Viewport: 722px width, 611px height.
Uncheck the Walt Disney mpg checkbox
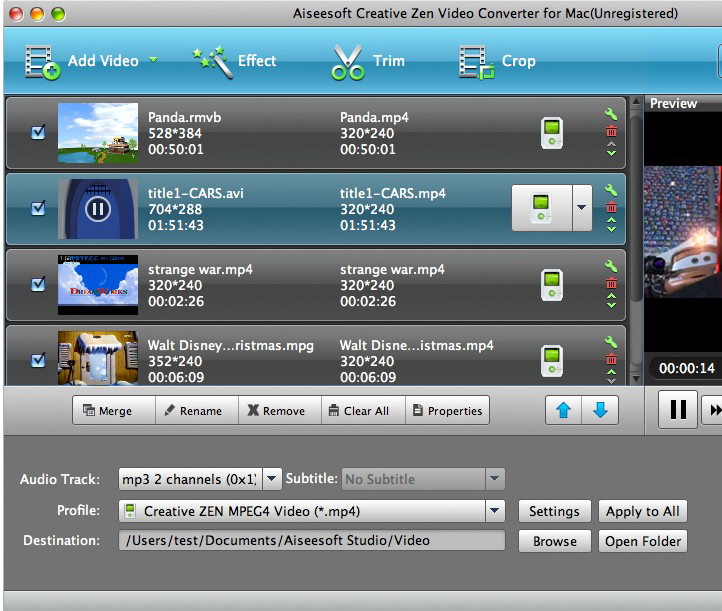pyautogui.click(x=38, y=360)
